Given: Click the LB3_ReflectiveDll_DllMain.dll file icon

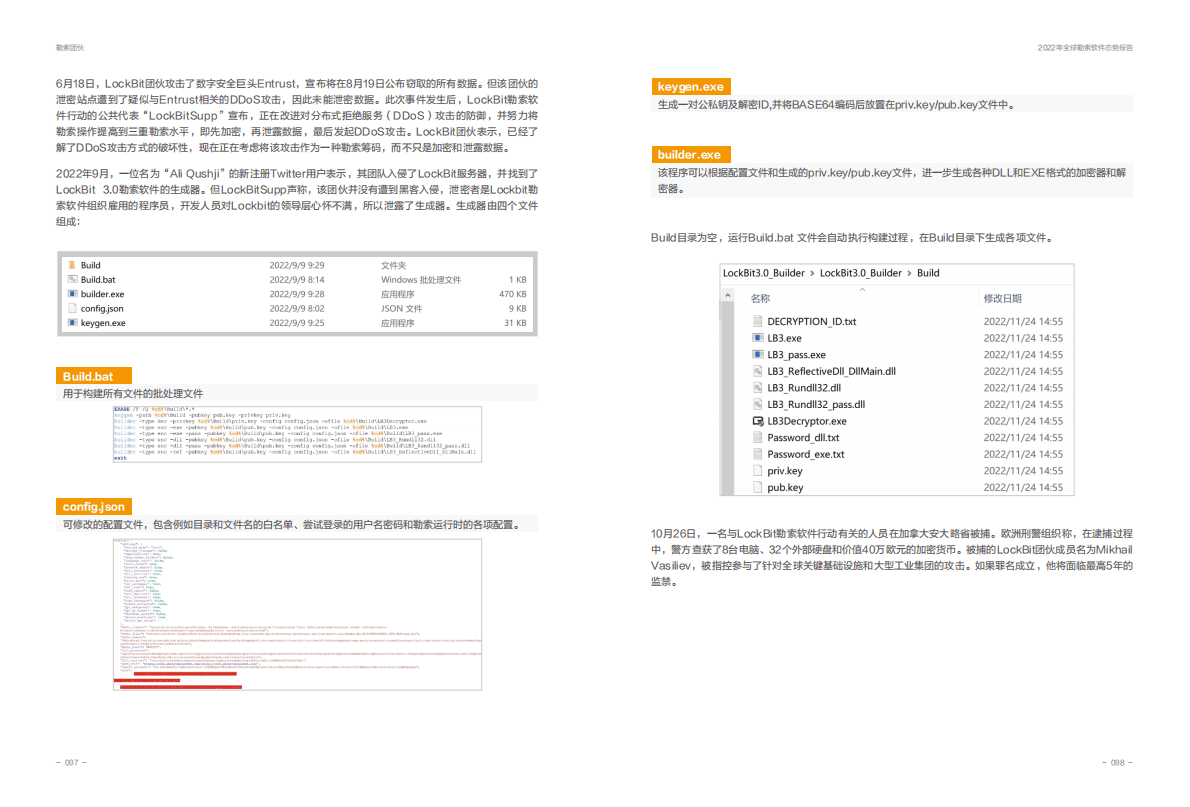Looking at the screenshot, I should [758, 371].
